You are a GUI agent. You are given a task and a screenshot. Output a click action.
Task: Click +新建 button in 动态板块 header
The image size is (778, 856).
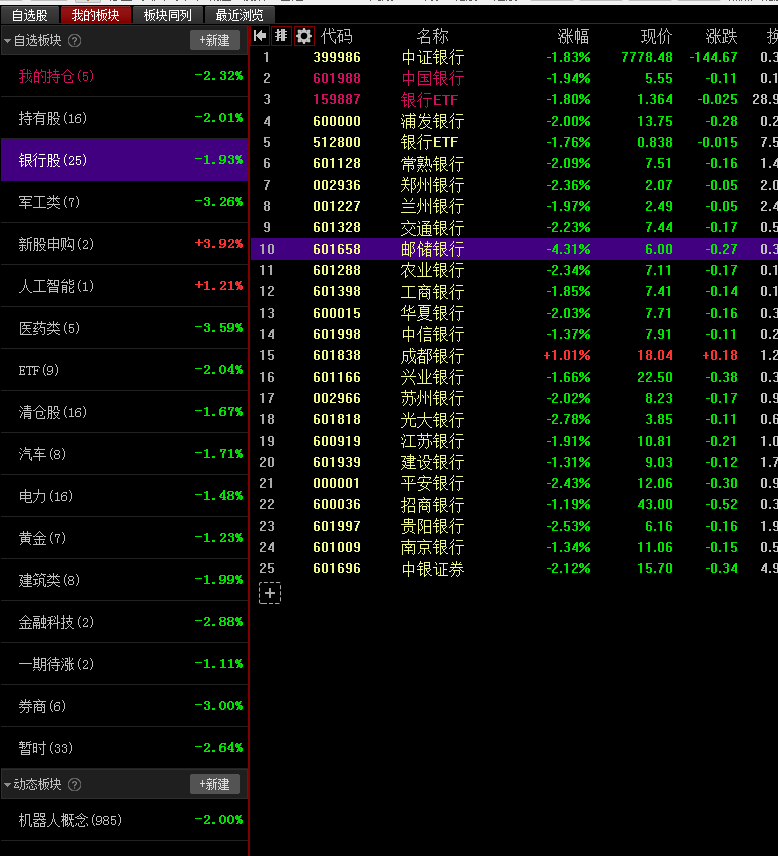point(215,784)
